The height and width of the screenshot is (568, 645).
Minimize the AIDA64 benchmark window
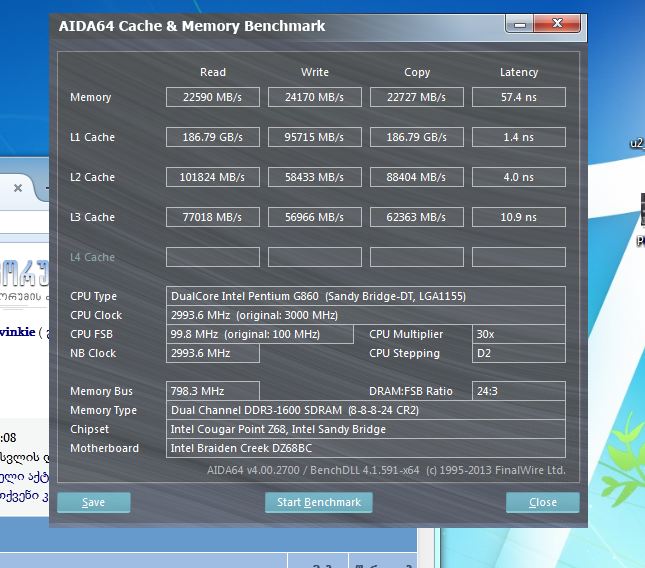click(519, 24)
